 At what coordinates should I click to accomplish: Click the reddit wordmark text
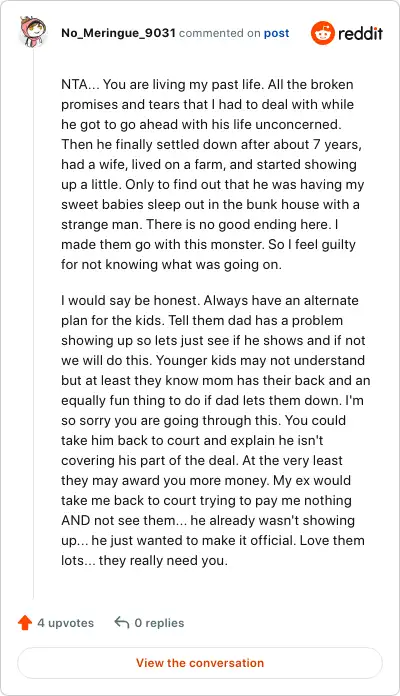pyautogui.click(x=360, y=33)
